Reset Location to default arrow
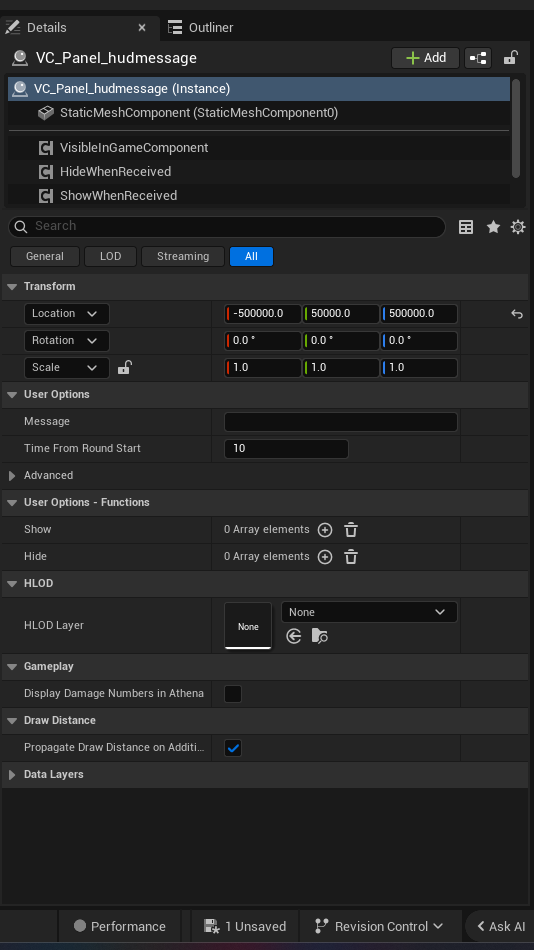534x950 pixels. pos(516,314)
